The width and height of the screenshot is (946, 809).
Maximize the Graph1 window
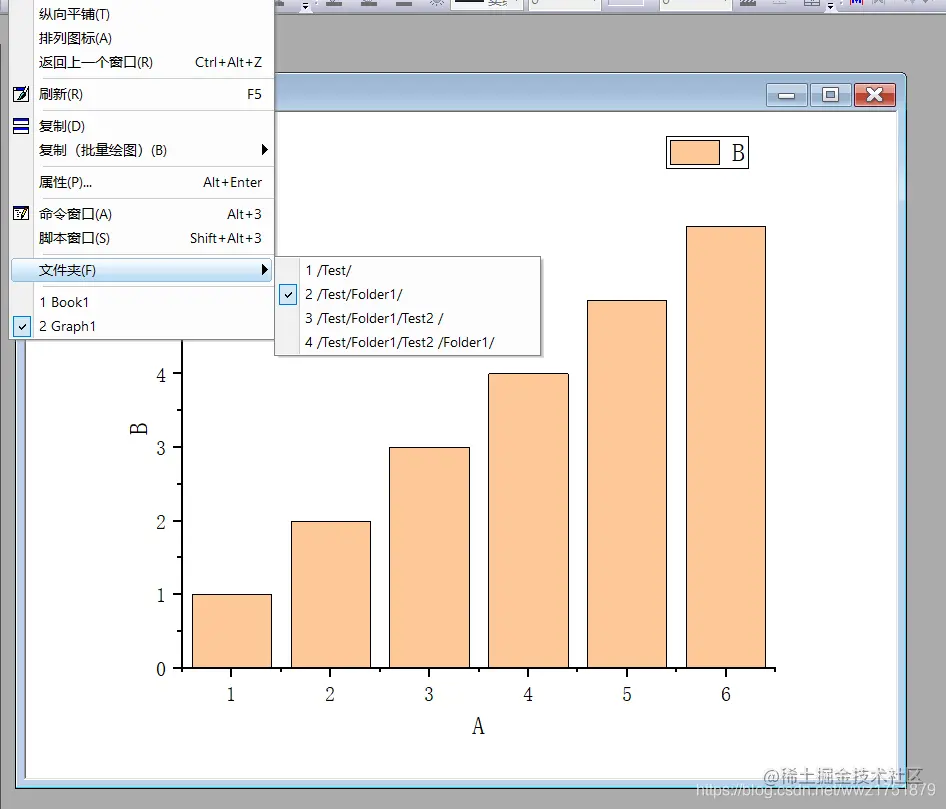coord(830,95)
